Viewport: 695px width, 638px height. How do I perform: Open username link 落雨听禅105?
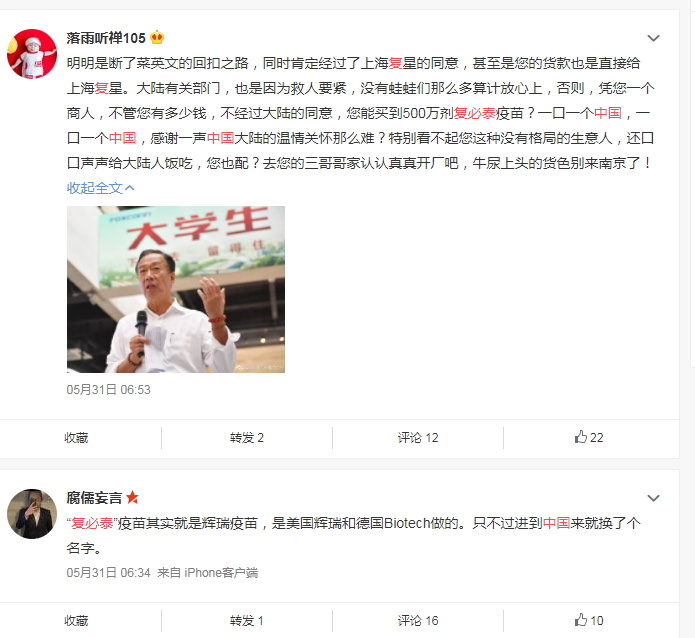point(106,38)
